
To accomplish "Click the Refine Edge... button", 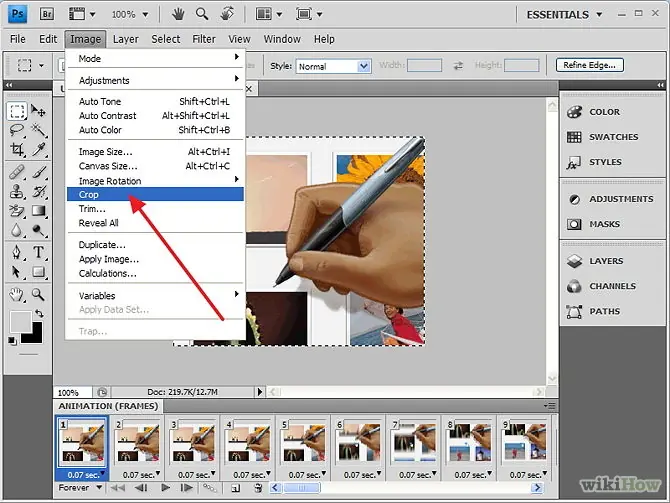I will pos(590,65).
